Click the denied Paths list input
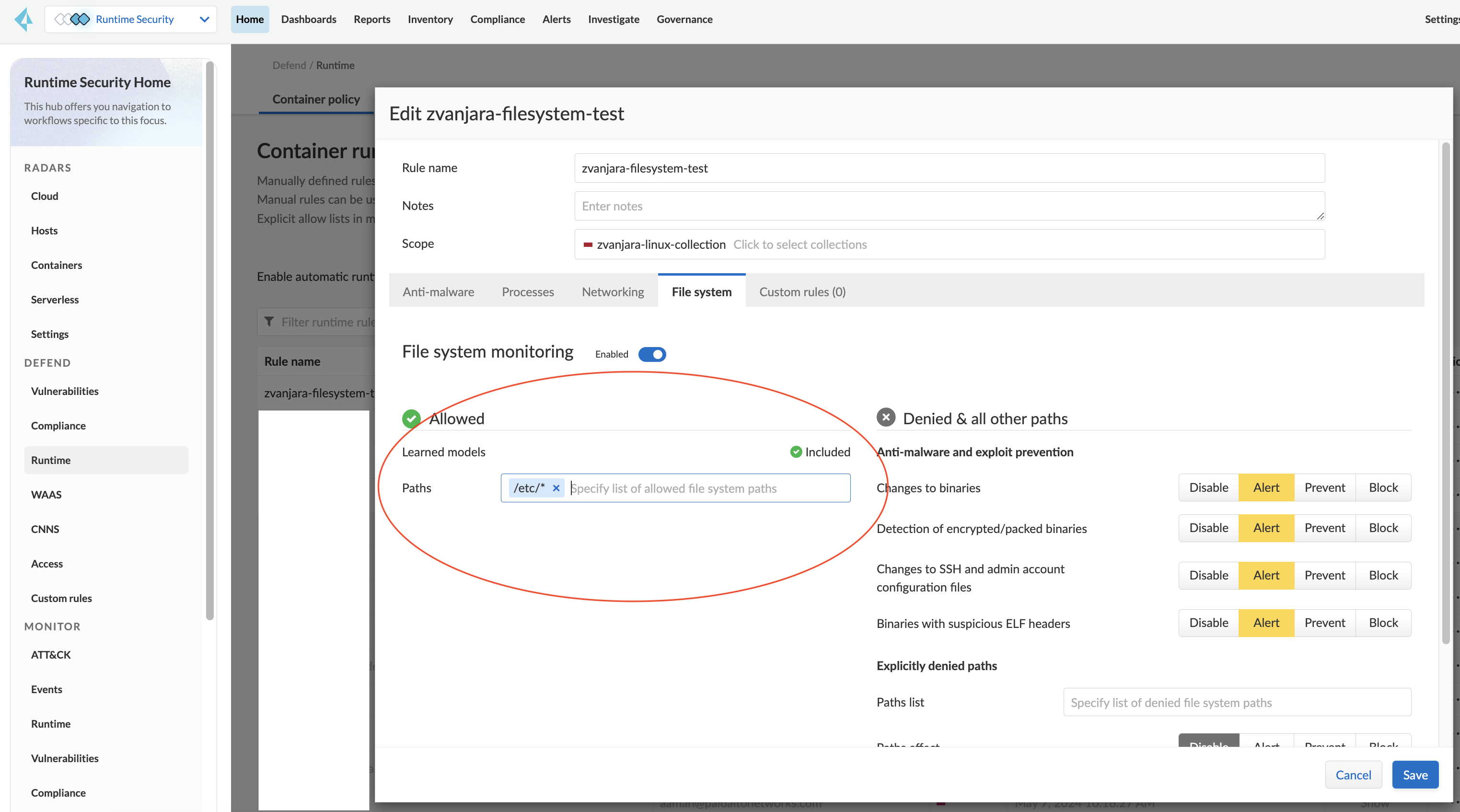1460x812 pixels. point(1237,703)
